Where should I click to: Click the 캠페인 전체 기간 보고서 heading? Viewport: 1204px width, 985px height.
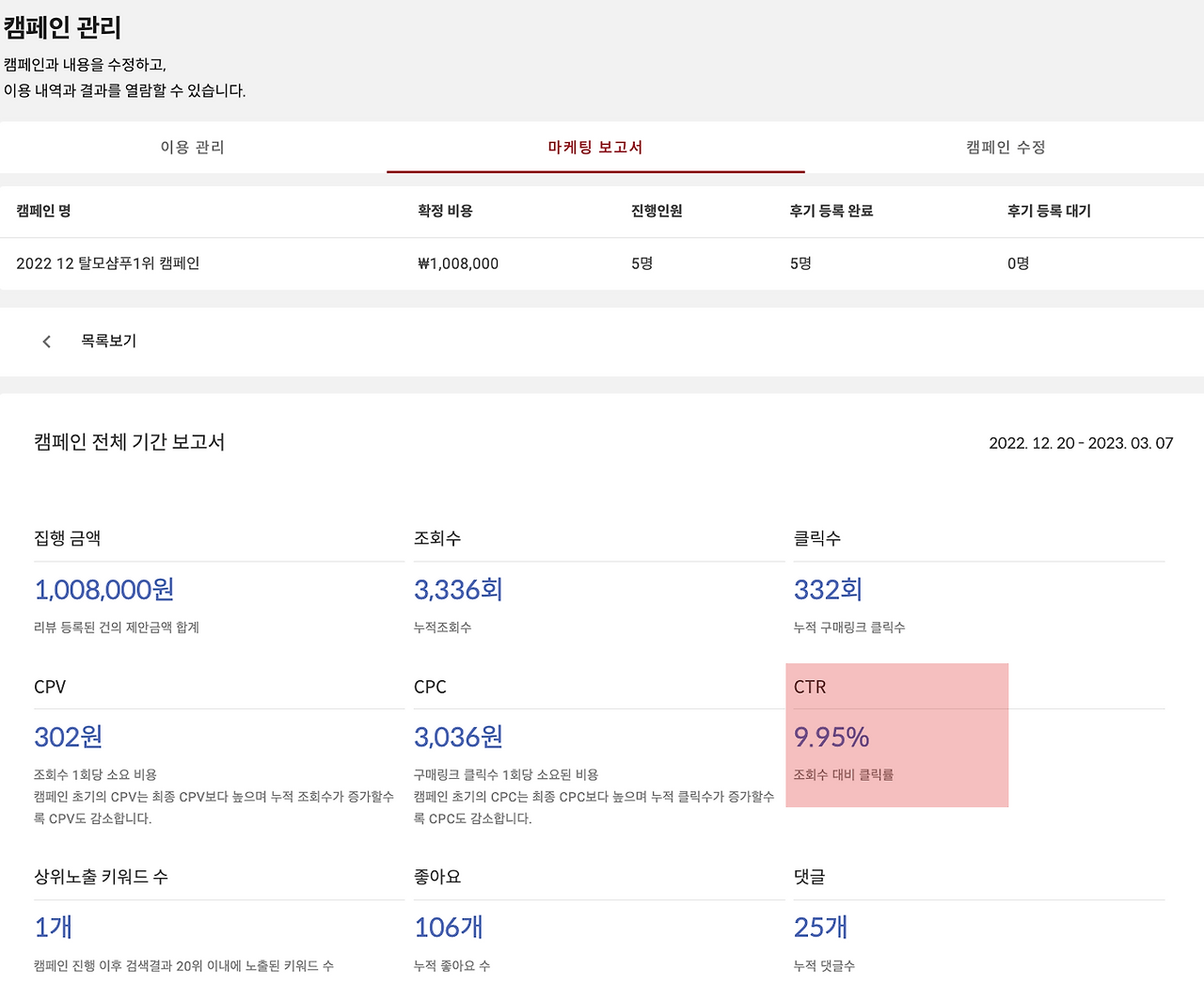pyautogui.click(x=129, y=442)
